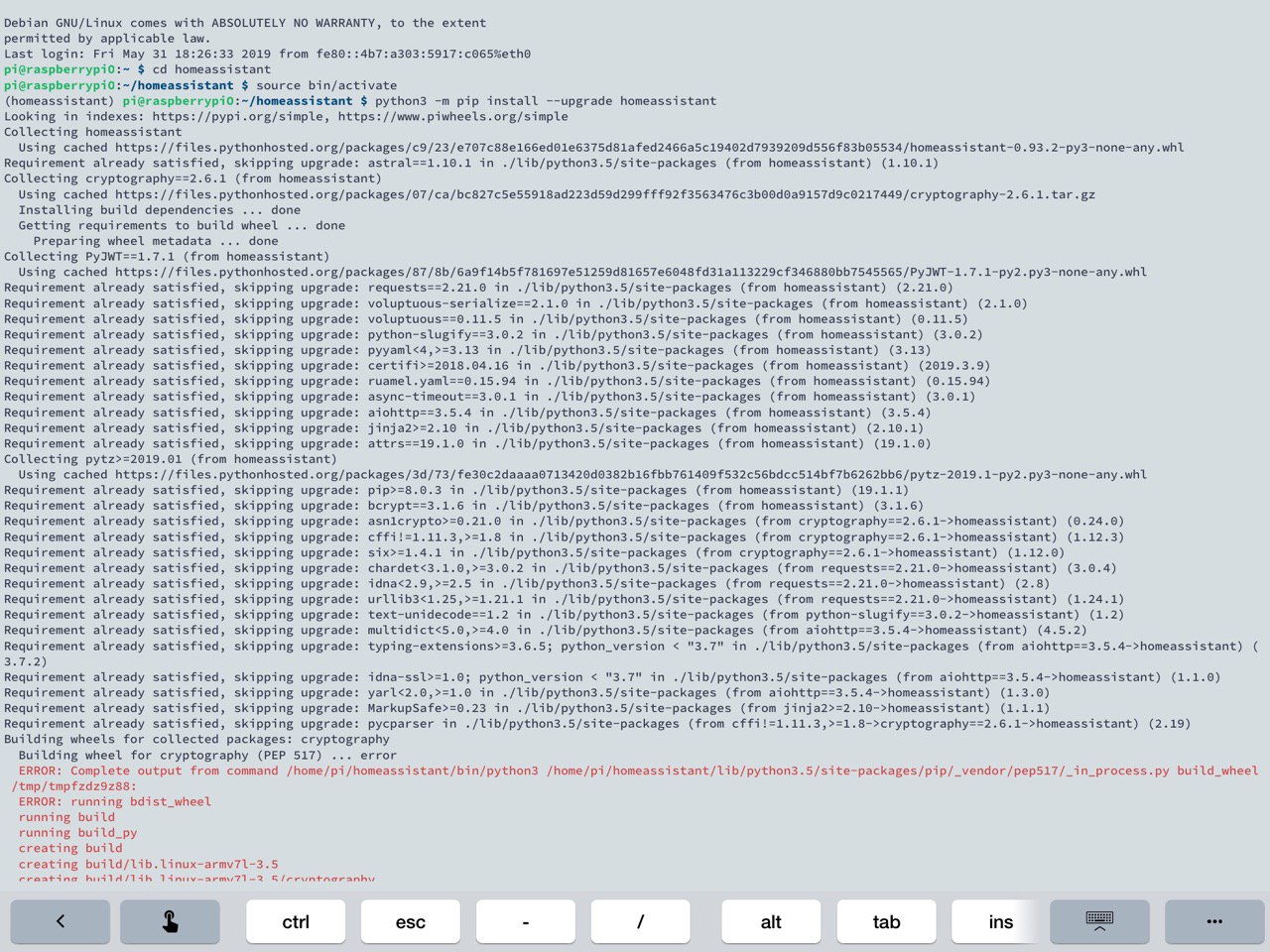Click the 'source bin/activate' command
1270x952 pixels.
(x=326, y=85)
